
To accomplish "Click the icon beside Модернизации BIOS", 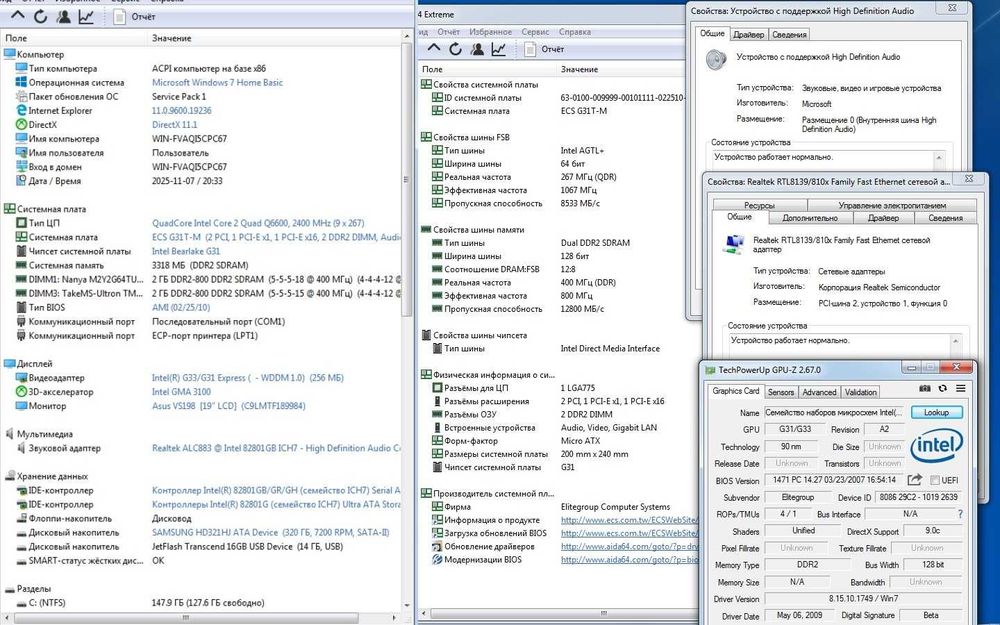I will pyautogui.click(x=437, y=559).
